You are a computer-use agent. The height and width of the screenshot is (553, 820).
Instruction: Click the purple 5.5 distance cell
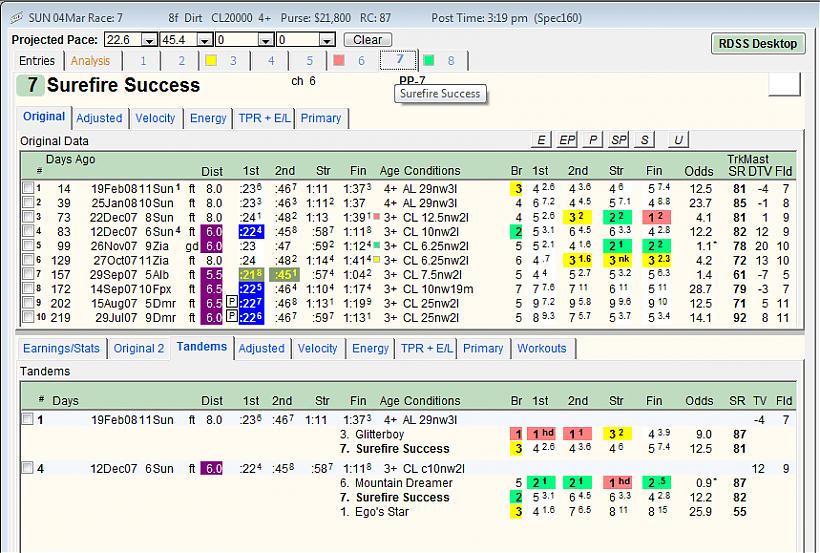(212, 274)
